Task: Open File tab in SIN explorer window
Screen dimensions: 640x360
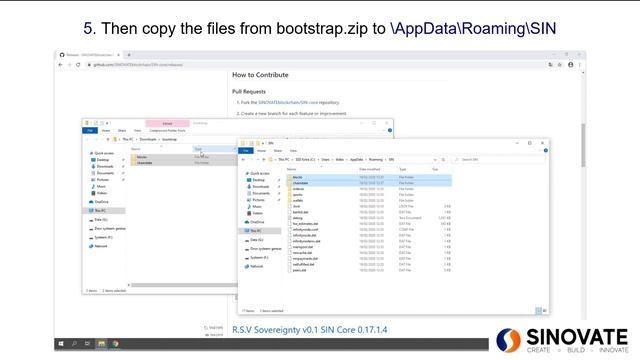Action: pyautogui.click(x=246, y=151)
